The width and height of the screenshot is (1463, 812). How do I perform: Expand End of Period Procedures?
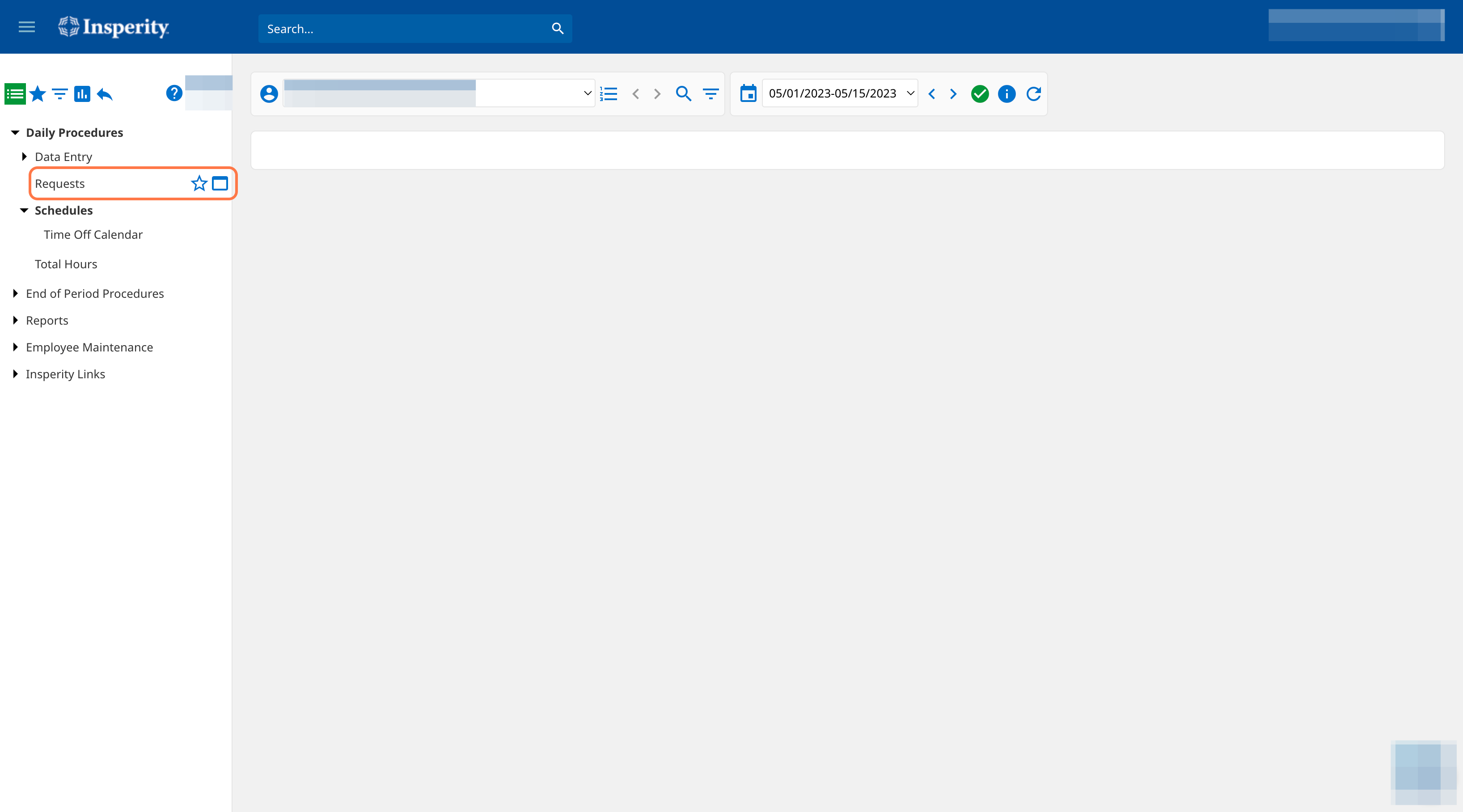[15, 293]
